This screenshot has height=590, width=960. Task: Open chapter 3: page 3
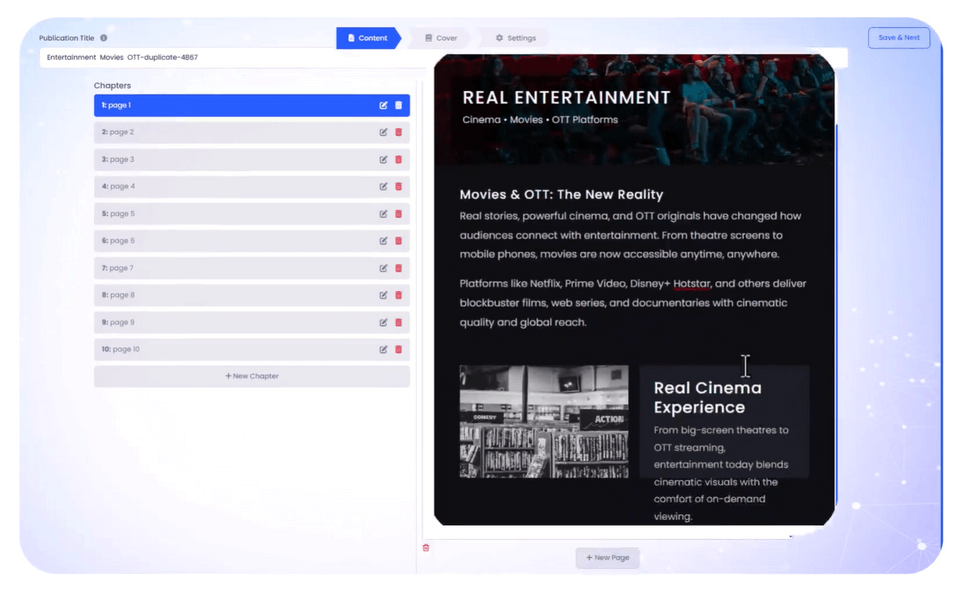pos(252,160)
